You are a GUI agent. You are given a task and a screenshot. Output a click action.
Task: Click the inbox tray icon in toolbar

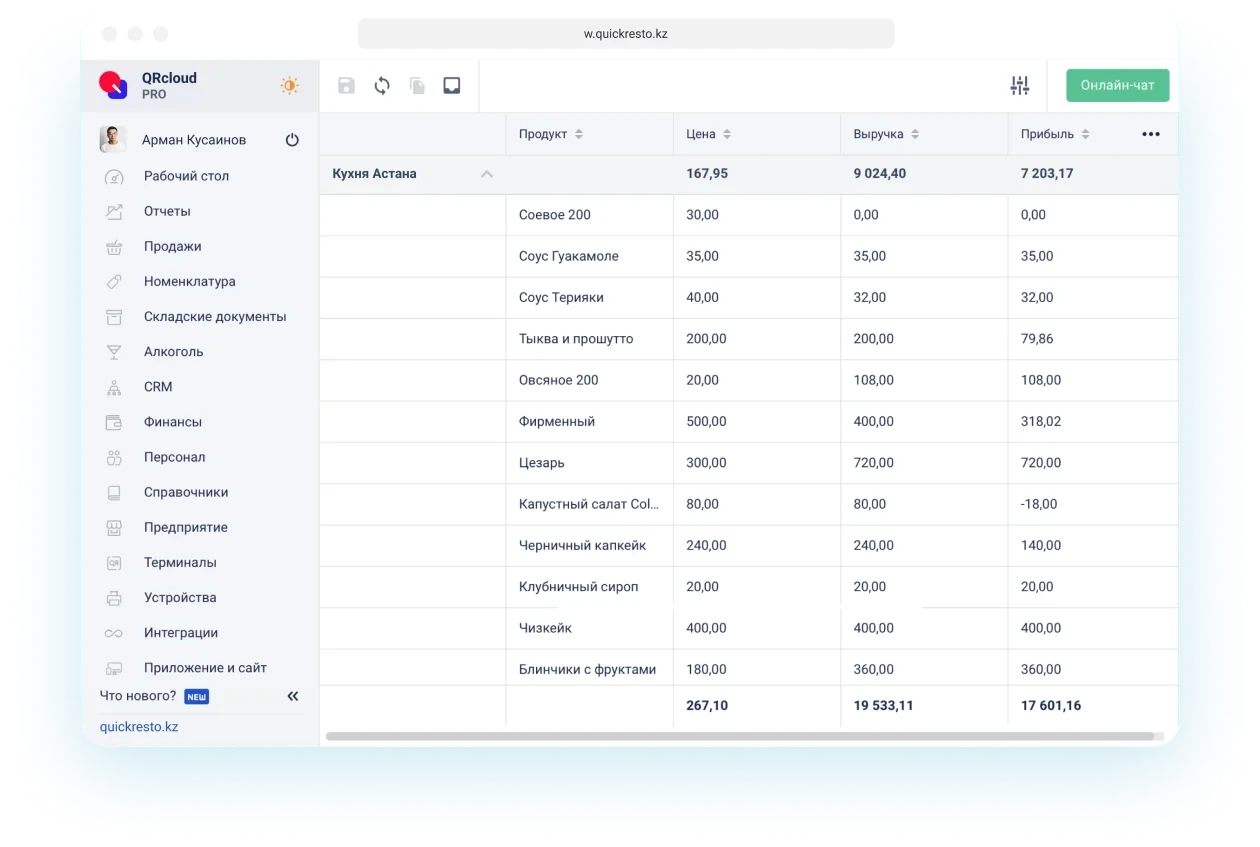point(452,86)
